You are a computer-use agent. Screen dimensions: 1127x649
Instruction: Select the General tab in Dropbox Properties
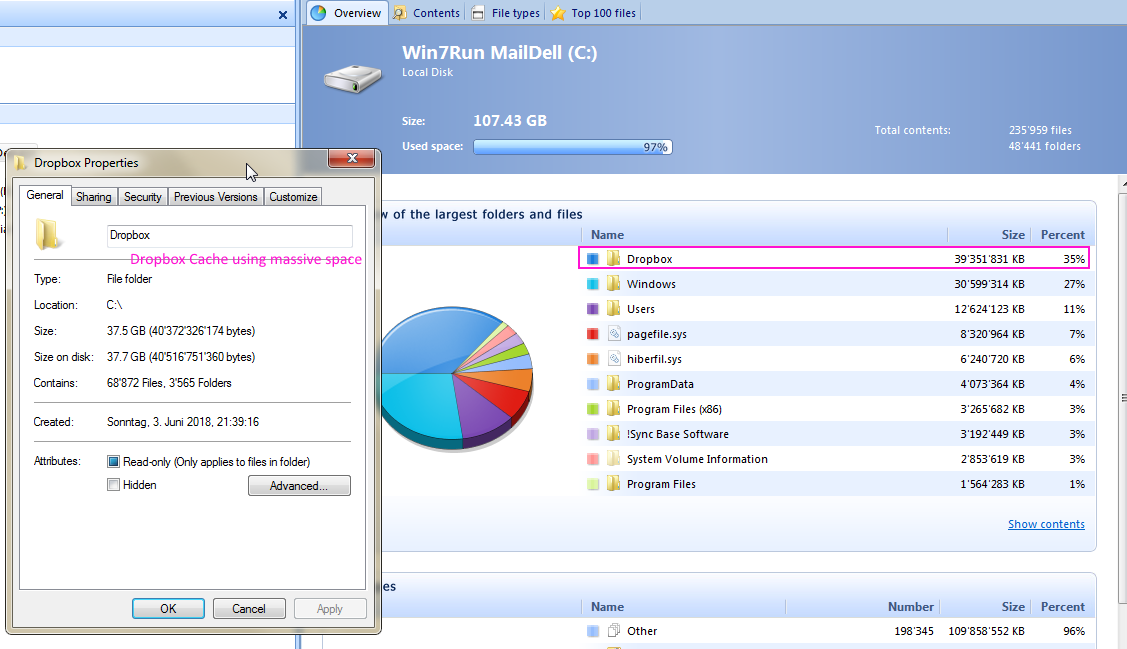[45, 195]
